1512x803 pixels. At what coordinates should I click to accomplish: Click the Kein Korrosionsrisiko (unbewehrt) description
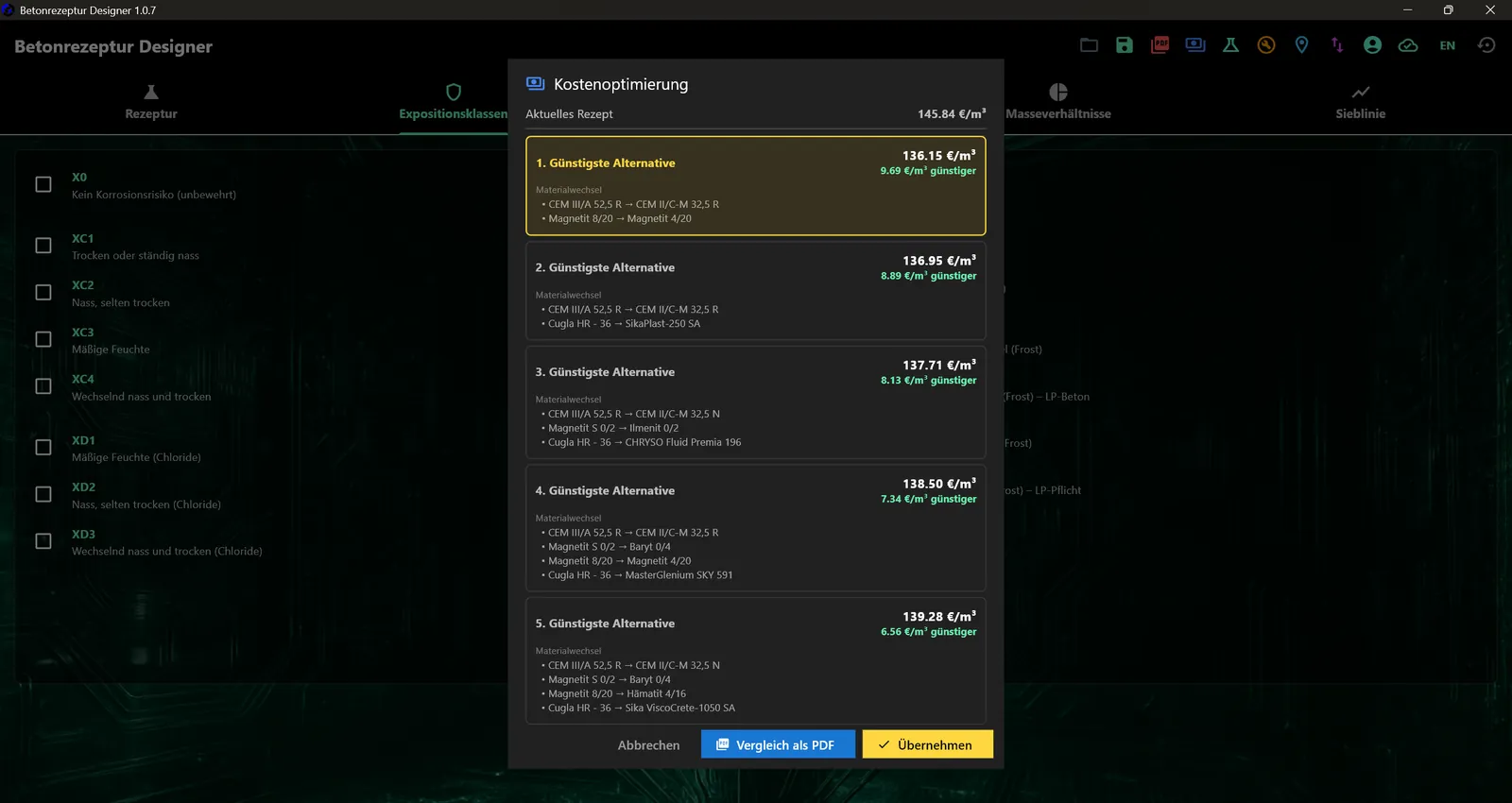[154, 195]
